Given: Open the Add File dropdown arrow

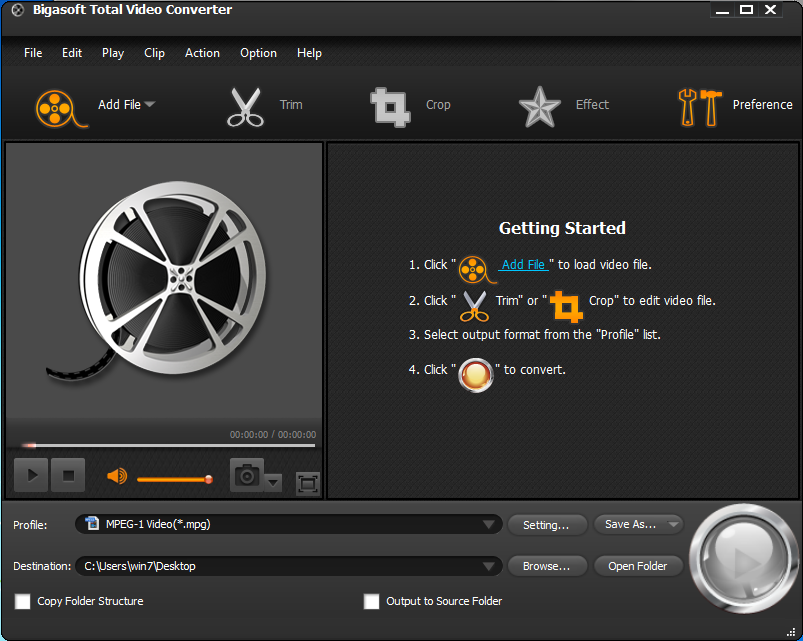Looking at the screenshot, I should [150, 104].
